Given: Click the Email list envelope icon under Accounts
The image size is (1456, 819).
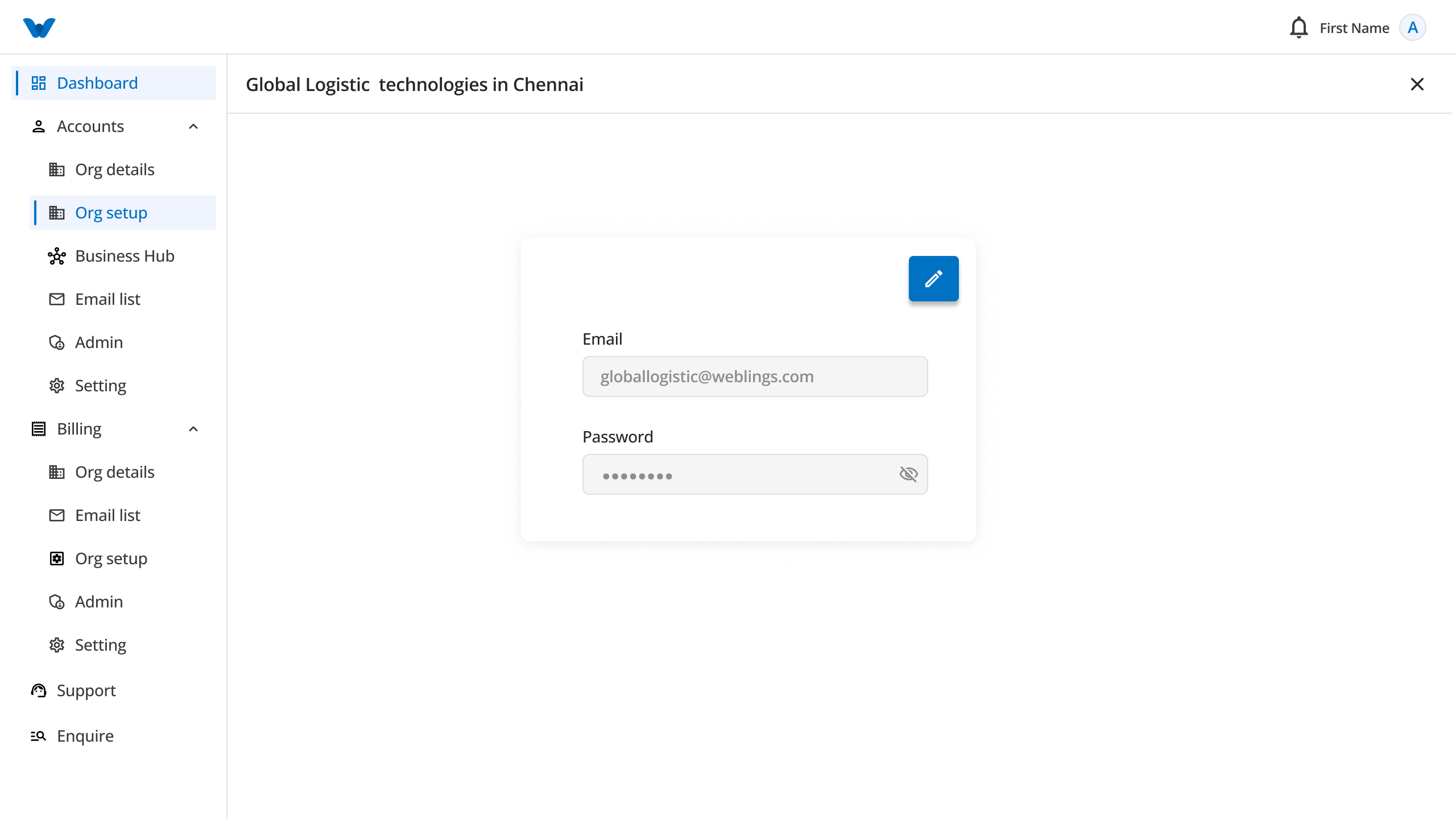Looking at the screenshot, I should pos(57,299).
